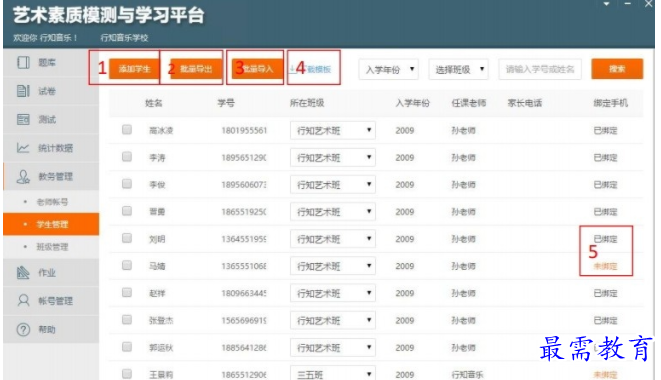This screenshot has width=661, height=380.
Task: Open the 三五班 class dropdown
Action: [333, 374]
